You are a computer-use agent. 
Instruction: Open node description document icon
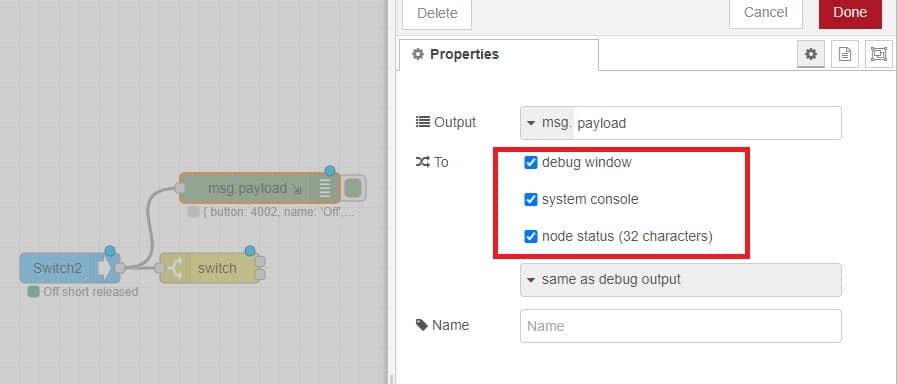coord(845,54)
